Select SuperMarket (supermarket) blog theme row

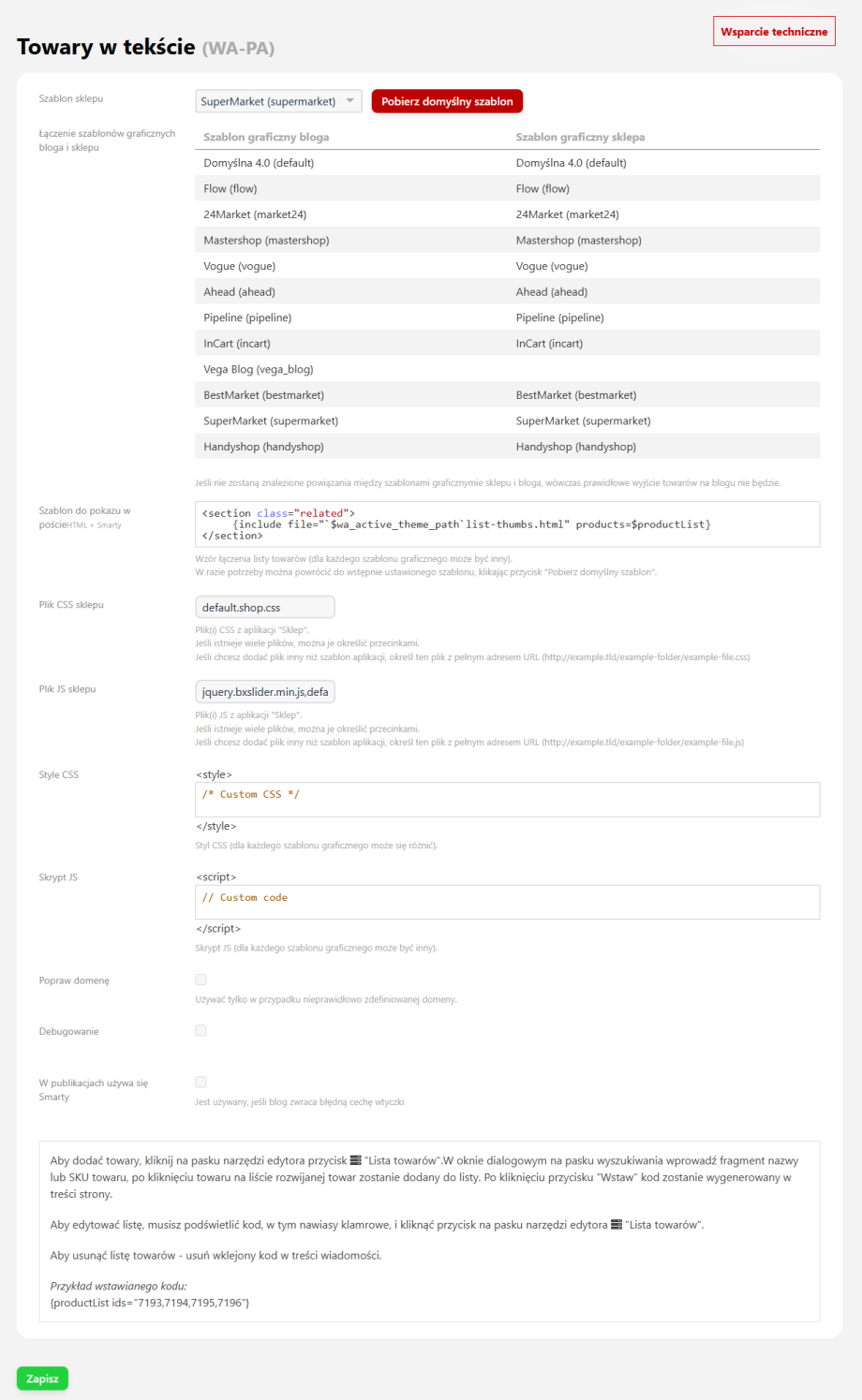coord(271,420)
